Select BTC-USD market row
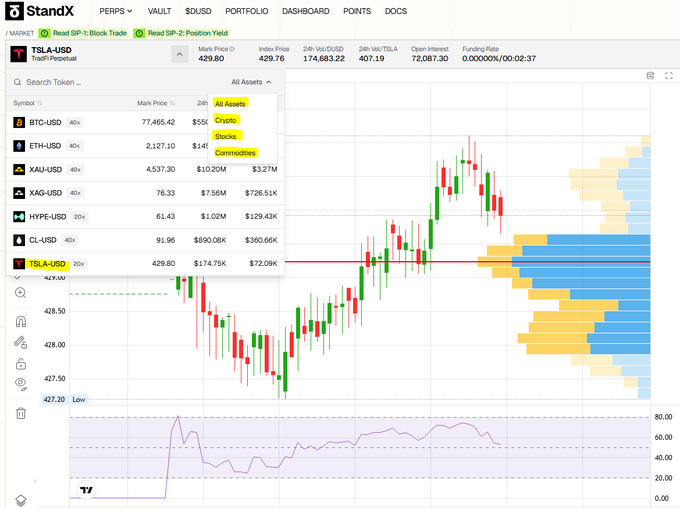680x509 pixels. coord(145,122)
